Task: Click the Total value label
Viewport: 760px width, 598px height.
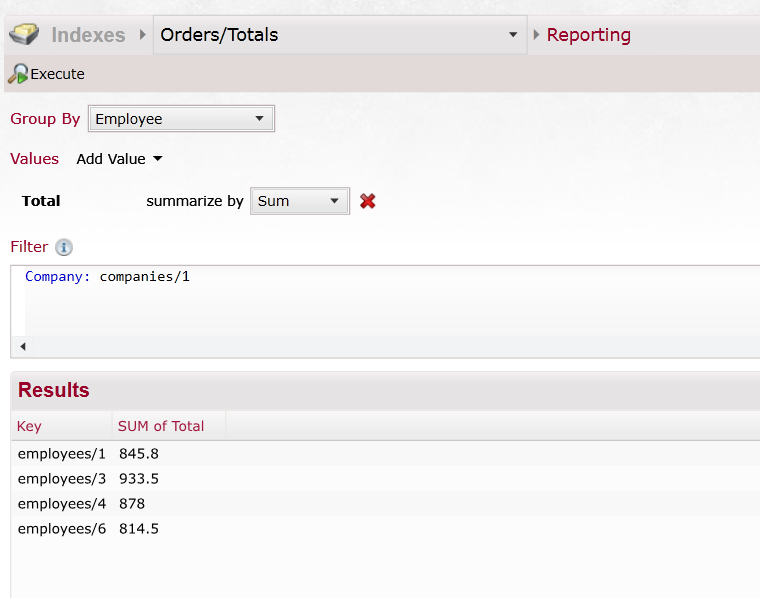Action: [x=41, y=201]
